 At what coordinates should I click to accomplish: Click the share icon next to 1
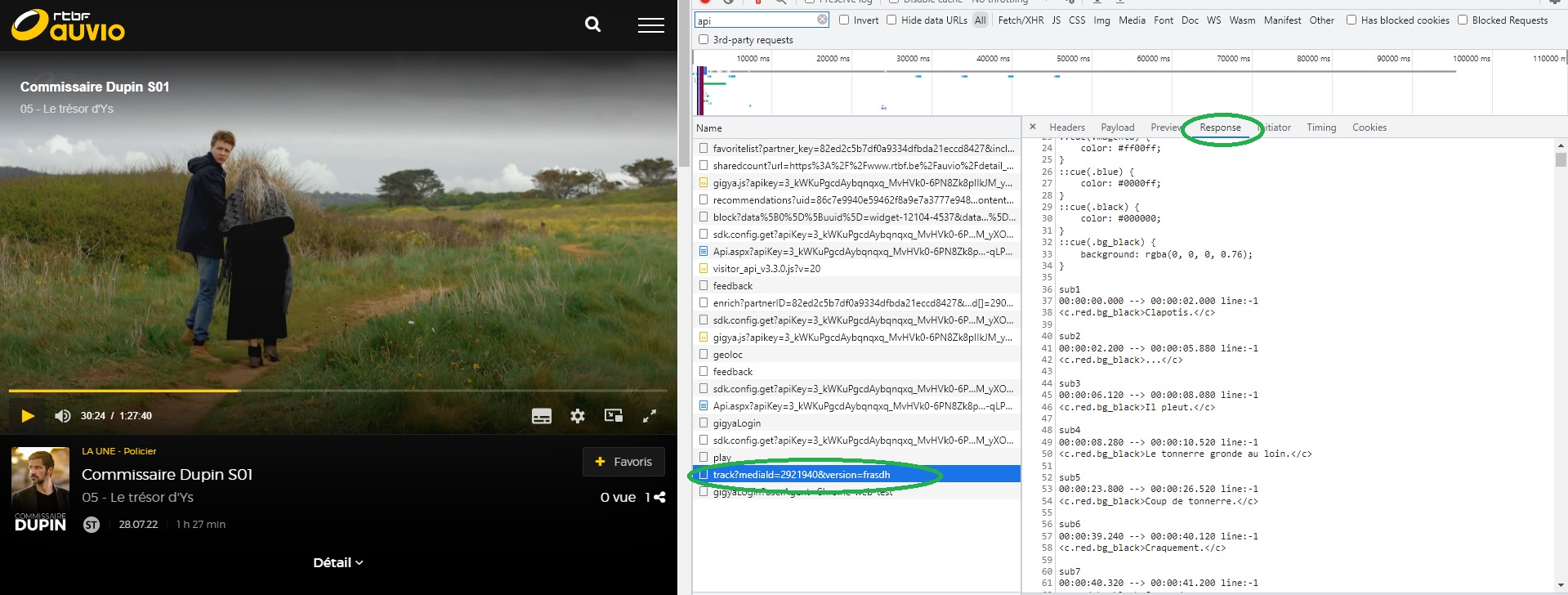point(659,497)
